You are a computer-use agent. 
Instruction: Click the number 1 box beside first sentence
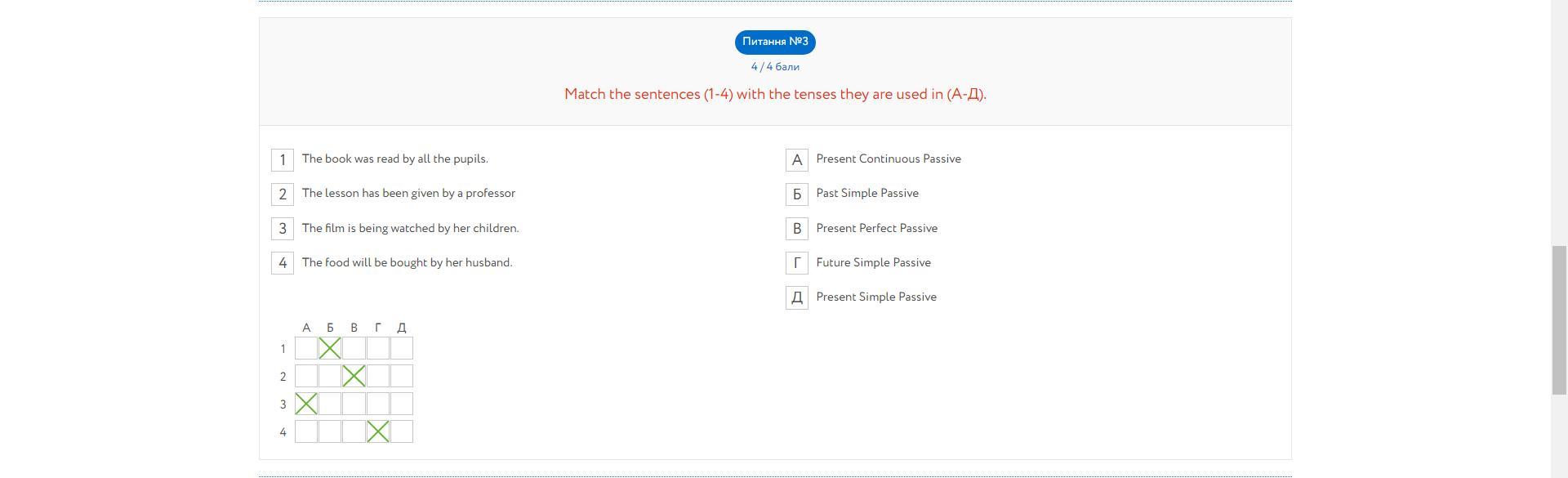point(283,160)
